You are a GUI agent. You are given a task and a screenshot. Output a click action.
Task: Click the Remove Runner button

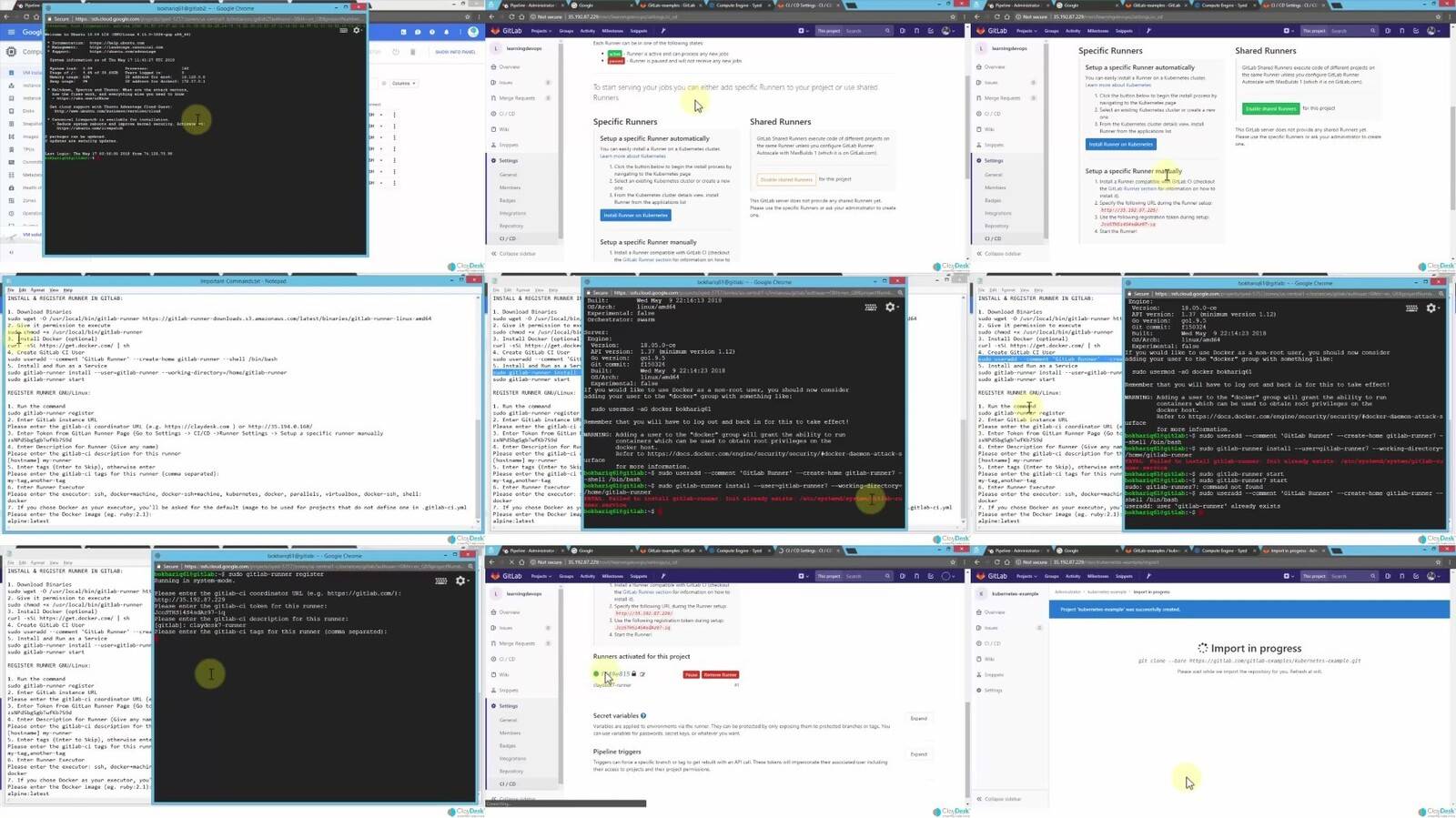coord(720,674)
